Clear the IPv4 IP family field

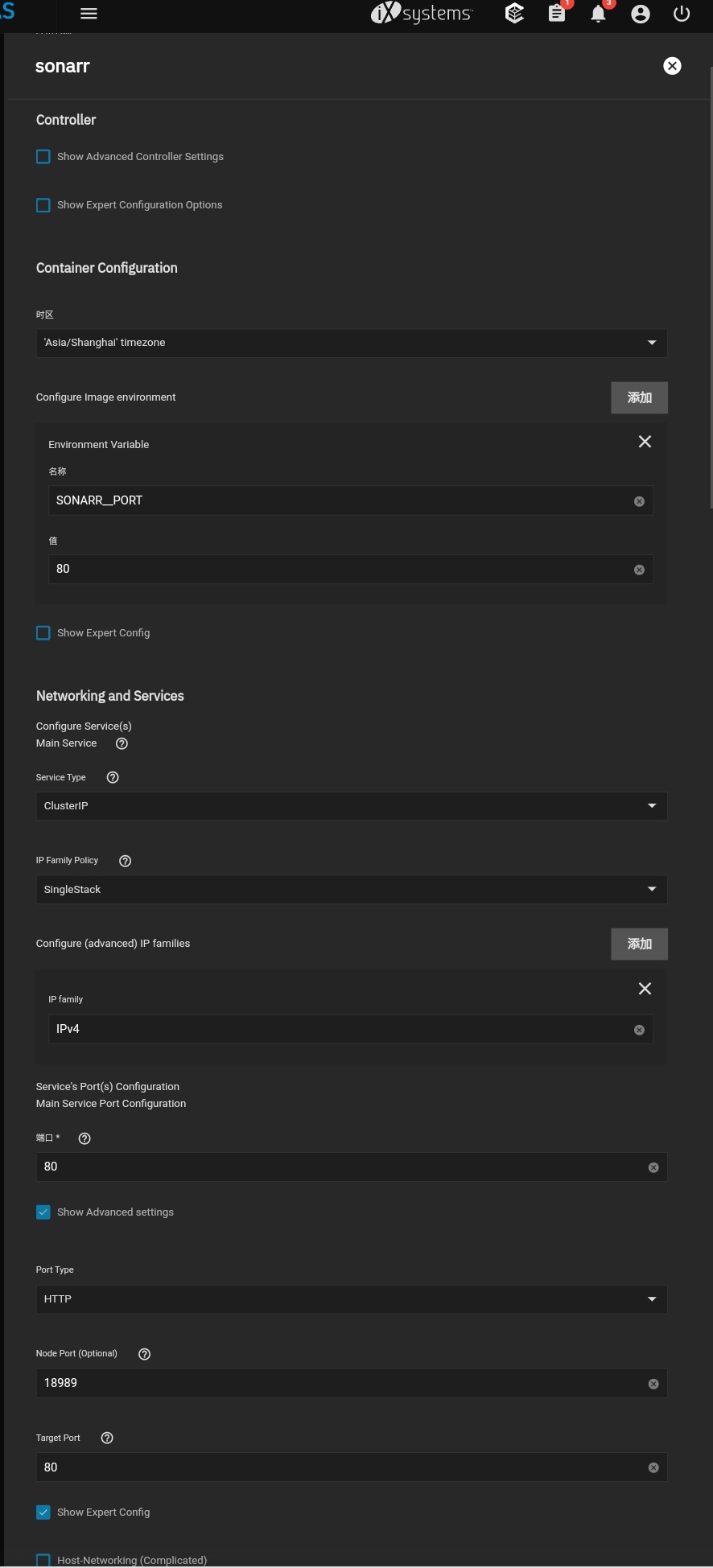(639, 1030)
